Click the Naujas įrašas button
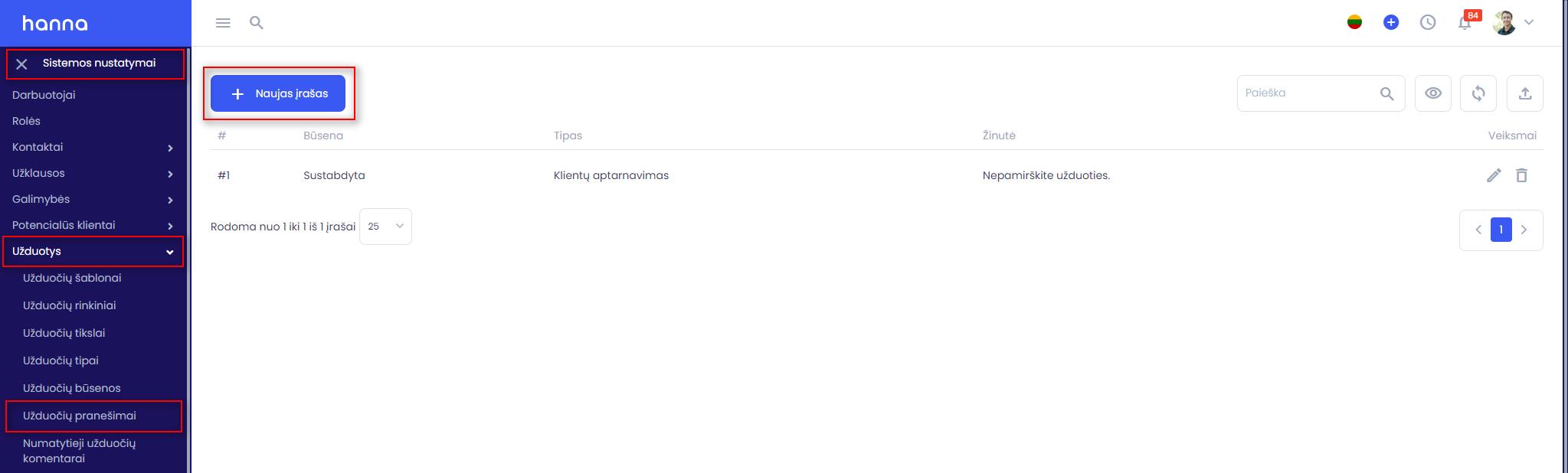The width and height of the screenshot is (1568, 473). pyautogui.click(x=278, y=93)
